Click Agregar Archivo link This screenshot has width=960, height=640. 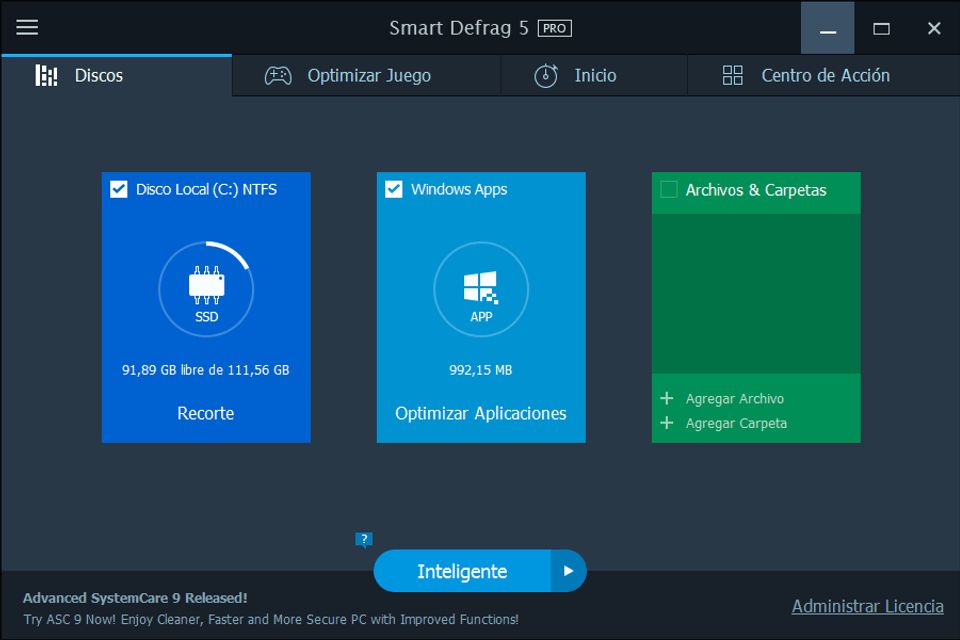735,399
